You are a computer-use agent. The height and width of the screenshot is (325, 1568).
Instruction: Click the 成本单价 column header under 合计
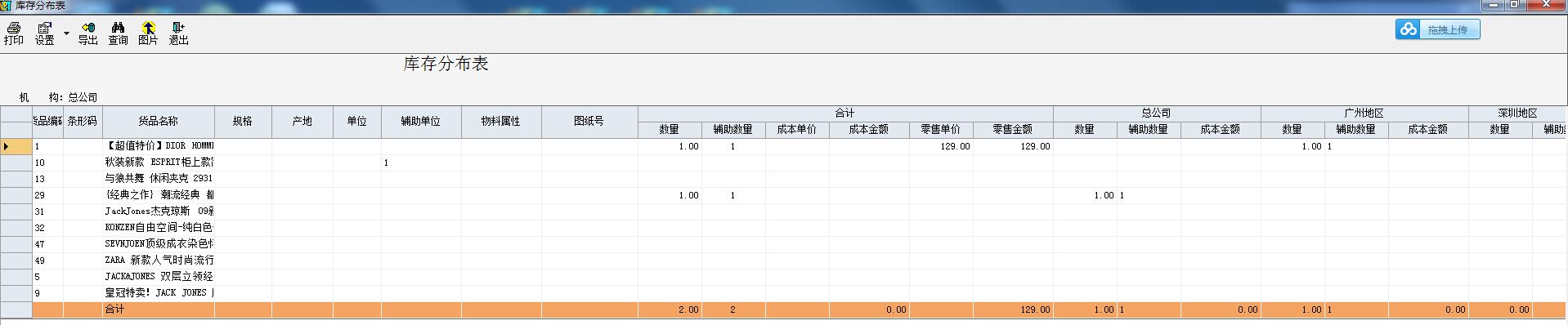[x=797, y=129]
